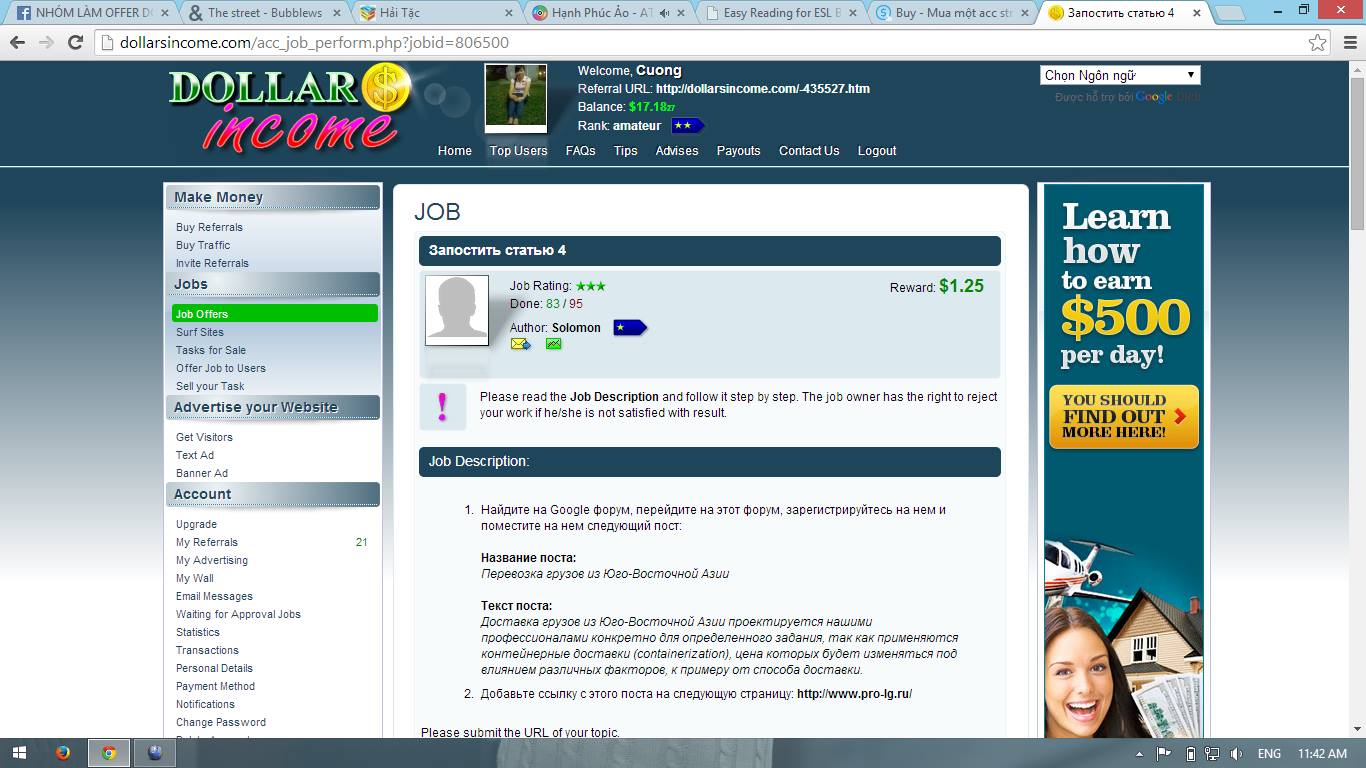The width and height of the screenshot is (1366, 768).
Task: Switch to the Buy - Mua một acc tab
Action: click(x=953, y=13)
